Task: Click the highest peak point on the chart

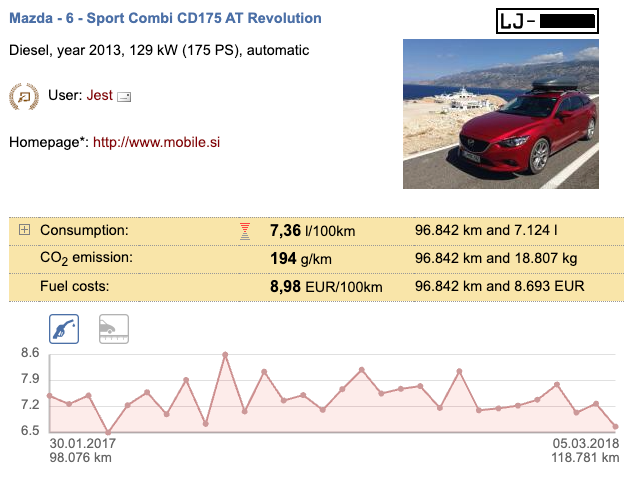Action: pyautogui.click(x=225, y=355)
